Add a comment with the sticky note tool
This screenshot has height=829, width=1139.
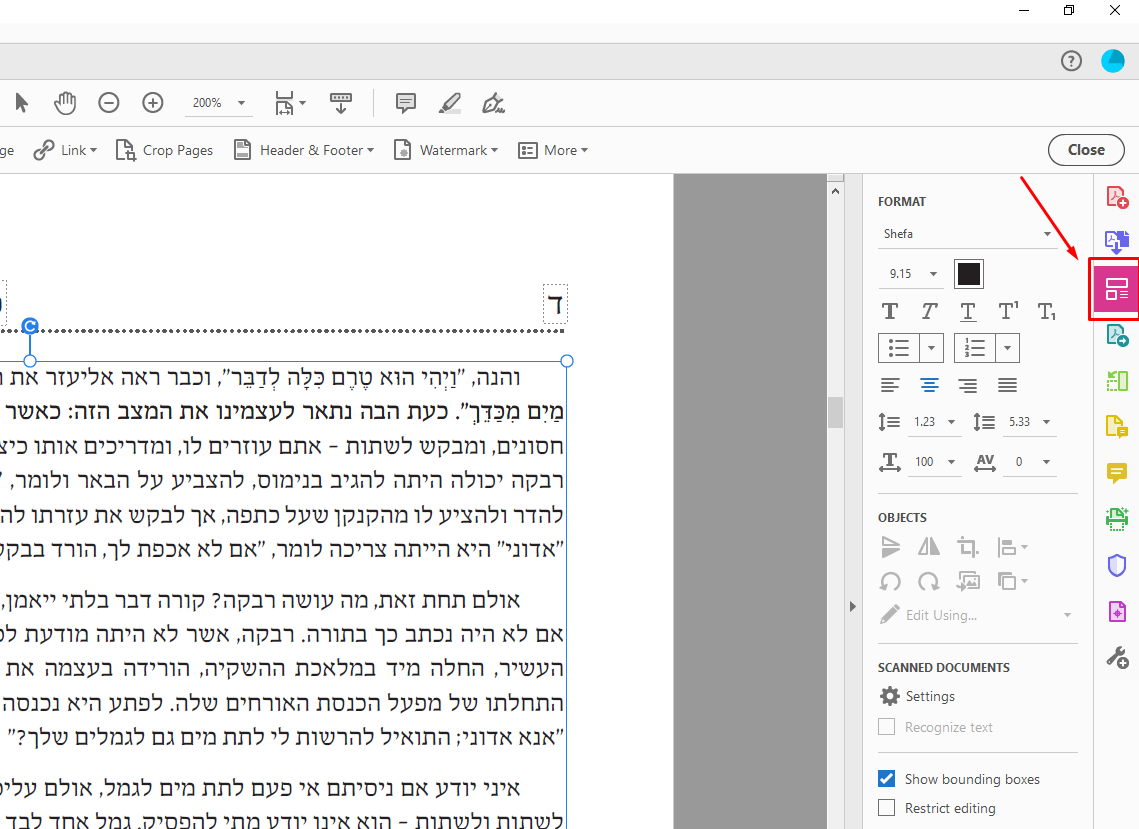tap(406, 103)
